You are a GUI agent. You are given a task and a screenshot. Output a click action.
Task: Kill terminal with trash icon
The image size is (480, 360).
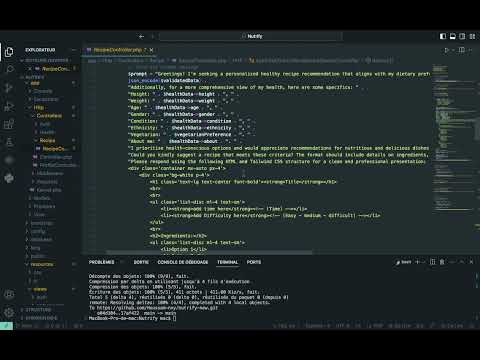tap(442, 262)
